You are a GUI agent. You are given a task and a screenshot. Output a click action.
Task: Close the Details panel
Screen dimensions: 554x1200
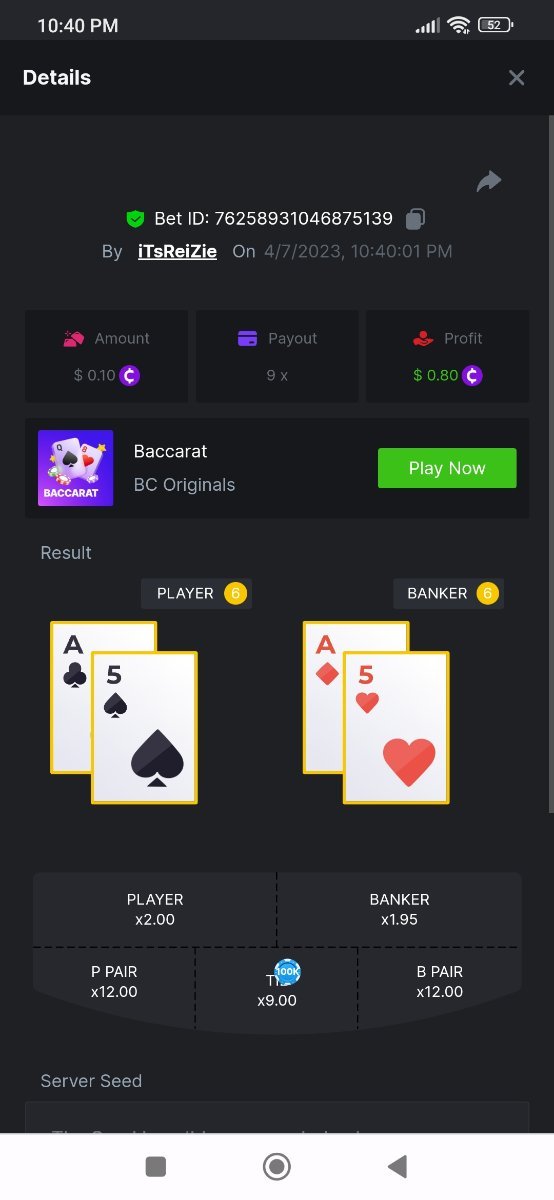[516, 78]
